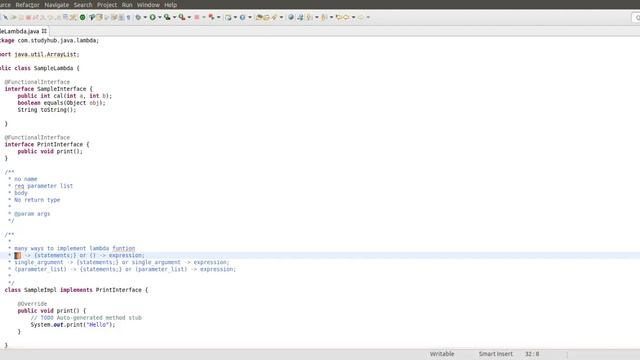Click the 'boolean equals(Object obj);' line
The height and width of the screenshot is (360, 640).
(x=61, y=103)
